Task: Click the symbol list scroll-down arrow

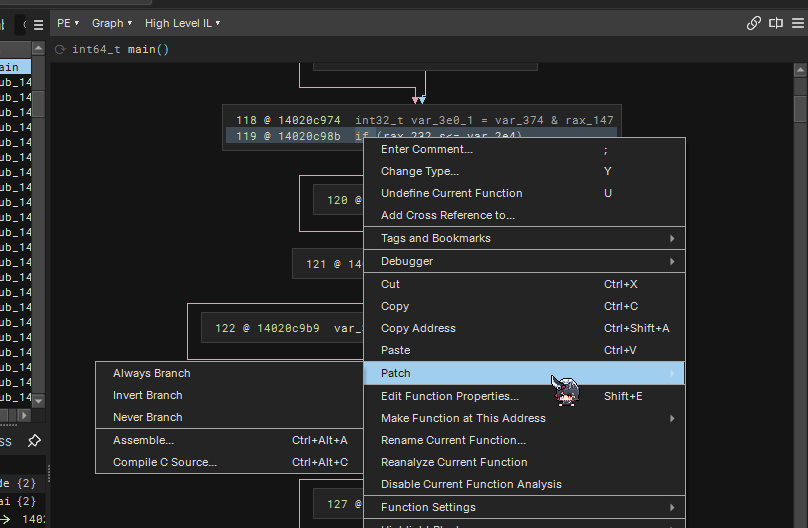Action: 39,400
